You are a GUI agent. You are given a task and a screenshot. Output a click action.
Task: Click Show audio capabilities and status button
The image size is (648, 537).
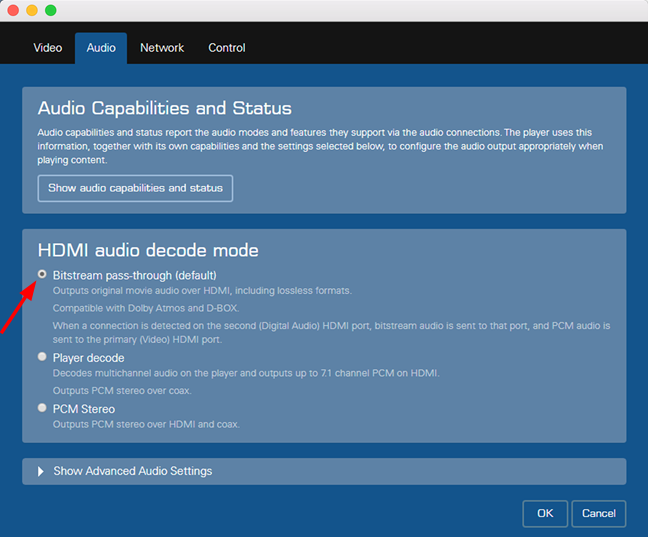click(x=135, y=188)
